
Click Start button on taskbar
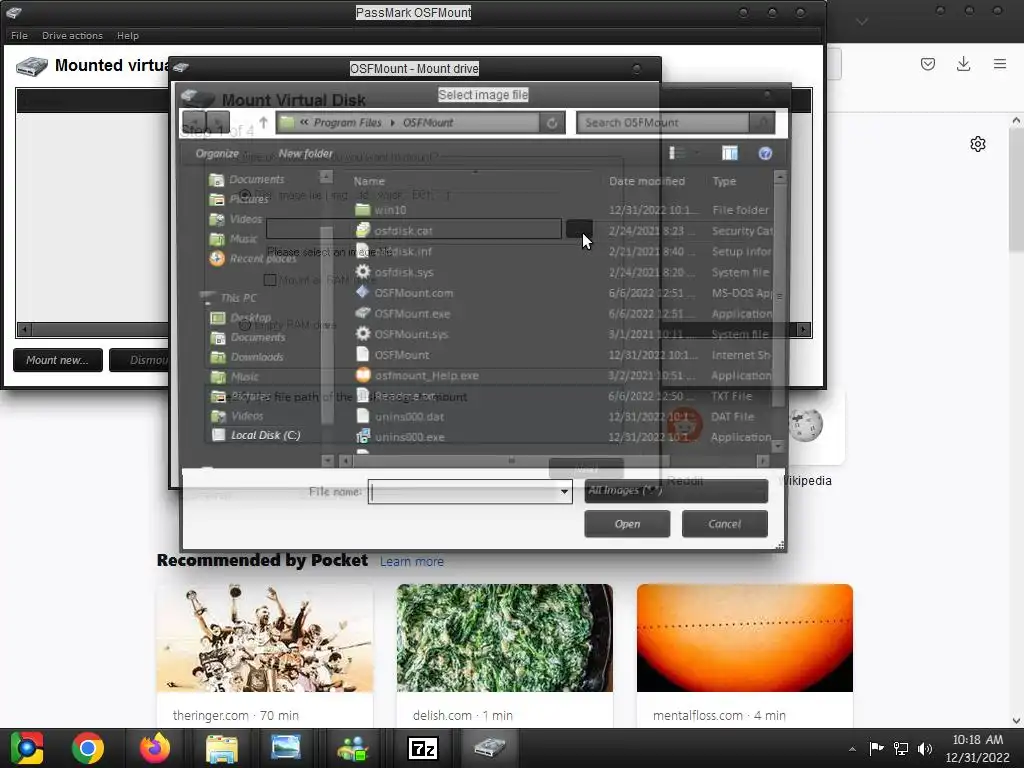pyautogui.click(x=26, y=748)
